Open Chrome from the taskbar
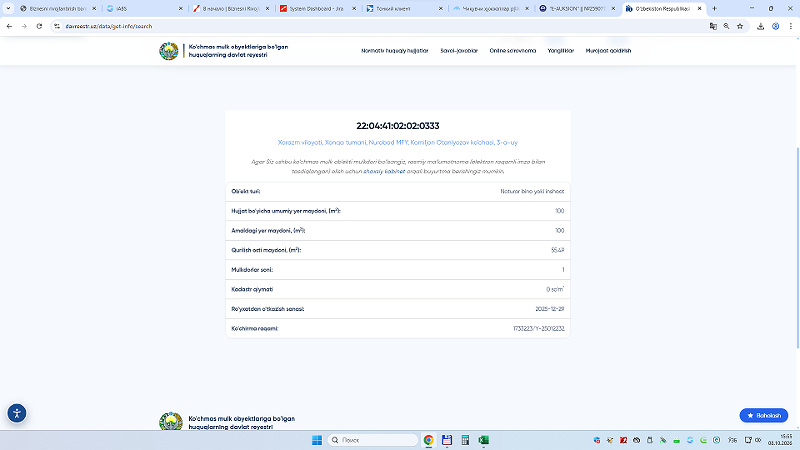 click(x=429, y=440)
